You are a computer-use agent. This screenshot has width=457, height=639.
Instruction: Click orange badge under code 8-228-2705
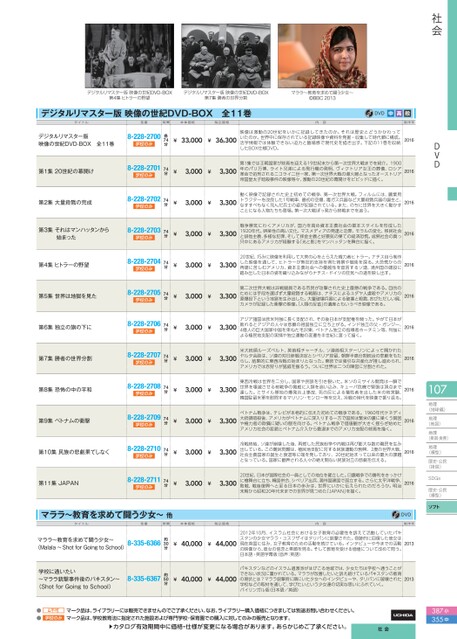coord(144,300)
